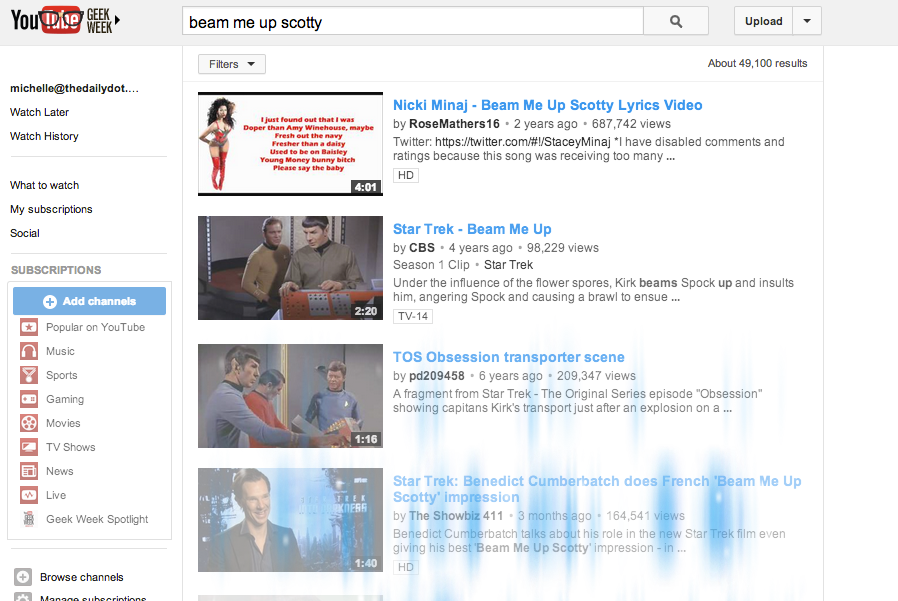Click the search field containing beam me up scotty
Viewport: 898px width, 601px height.
(412, 22)
